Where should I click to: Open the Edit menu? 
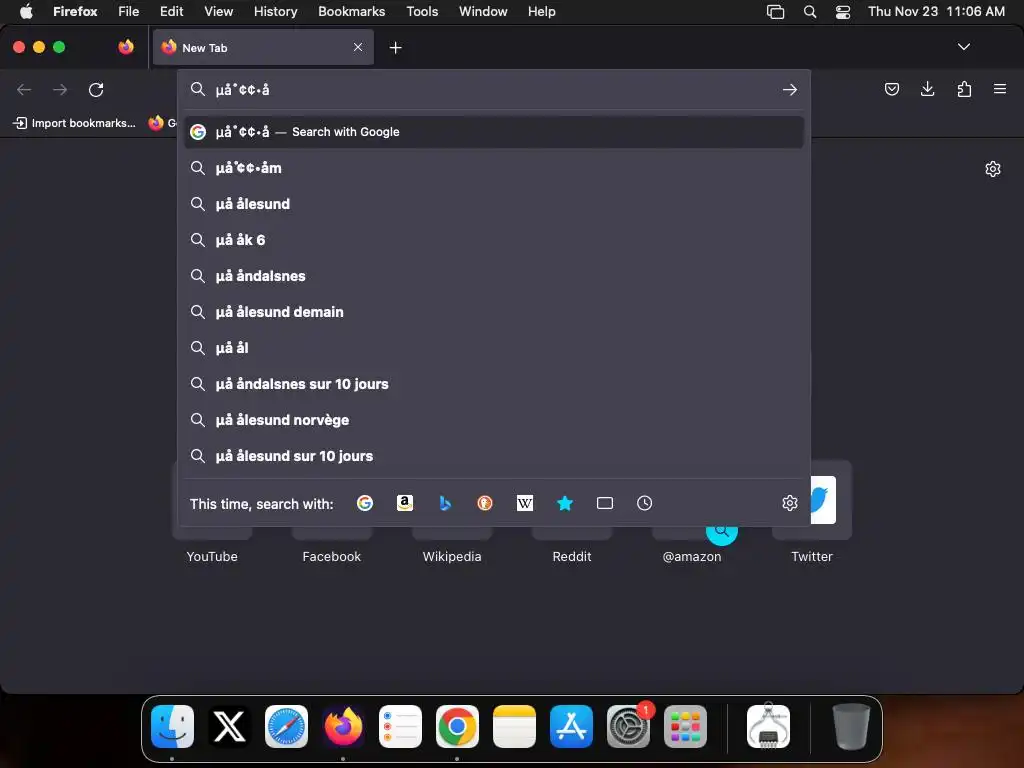click(171, 11)
